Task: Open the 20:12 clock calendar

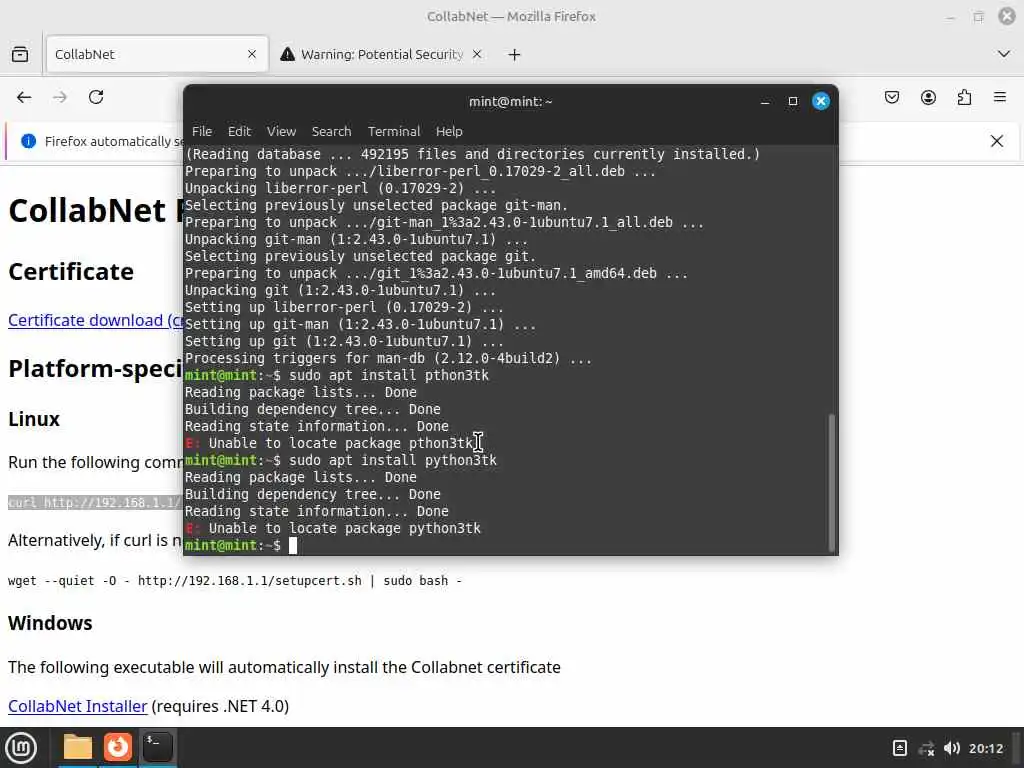Action: (x=986, y=748)
